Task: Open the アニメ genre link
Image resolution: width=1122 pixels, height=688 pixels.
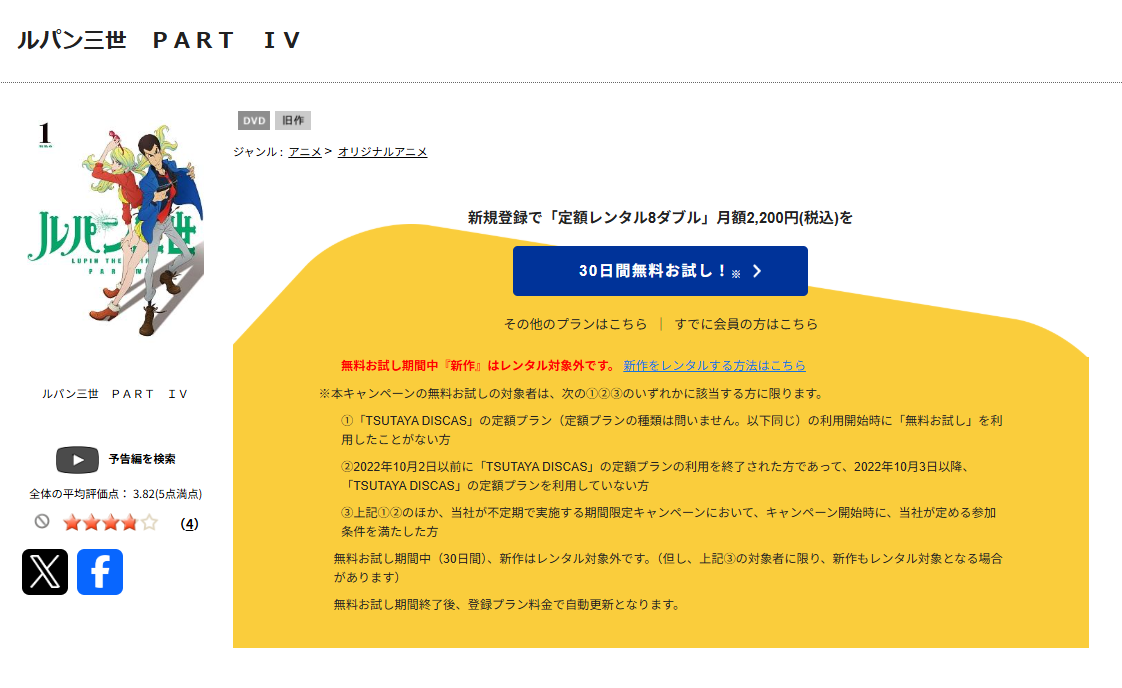Action: click(x=305, y=152)
